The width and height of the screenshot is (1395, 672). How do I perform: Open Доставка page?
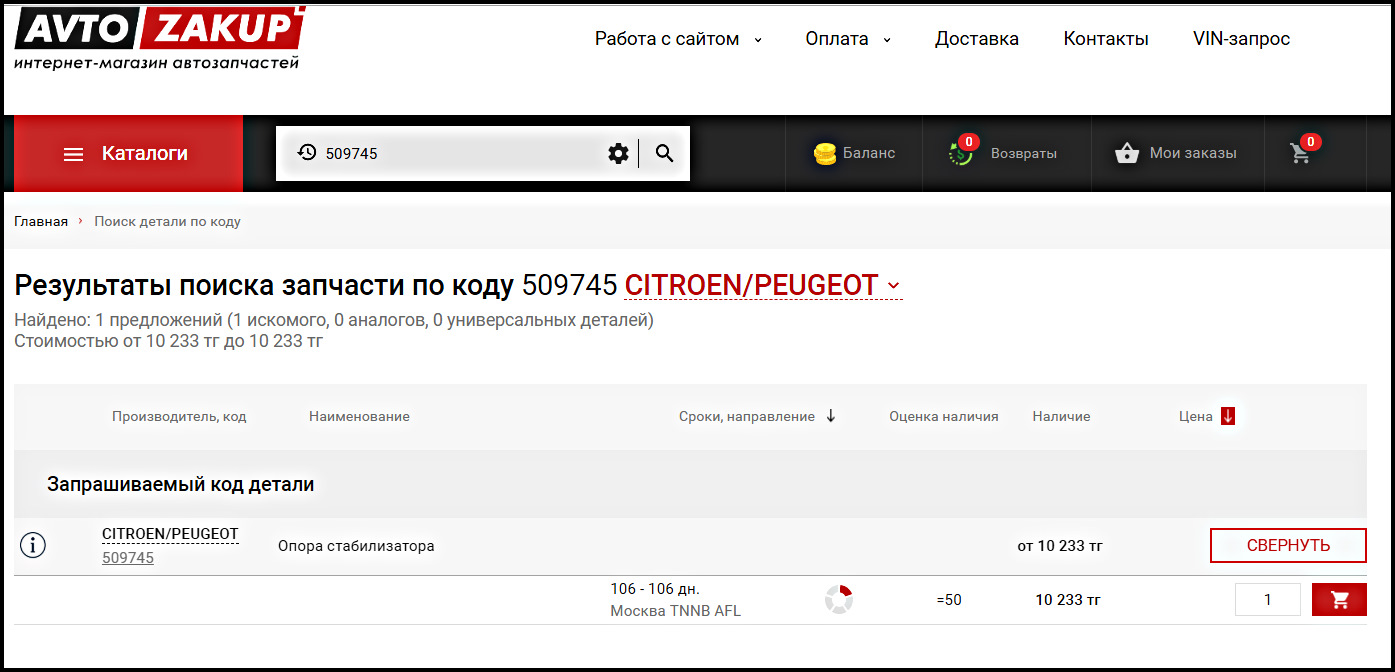tap(977, 39)
